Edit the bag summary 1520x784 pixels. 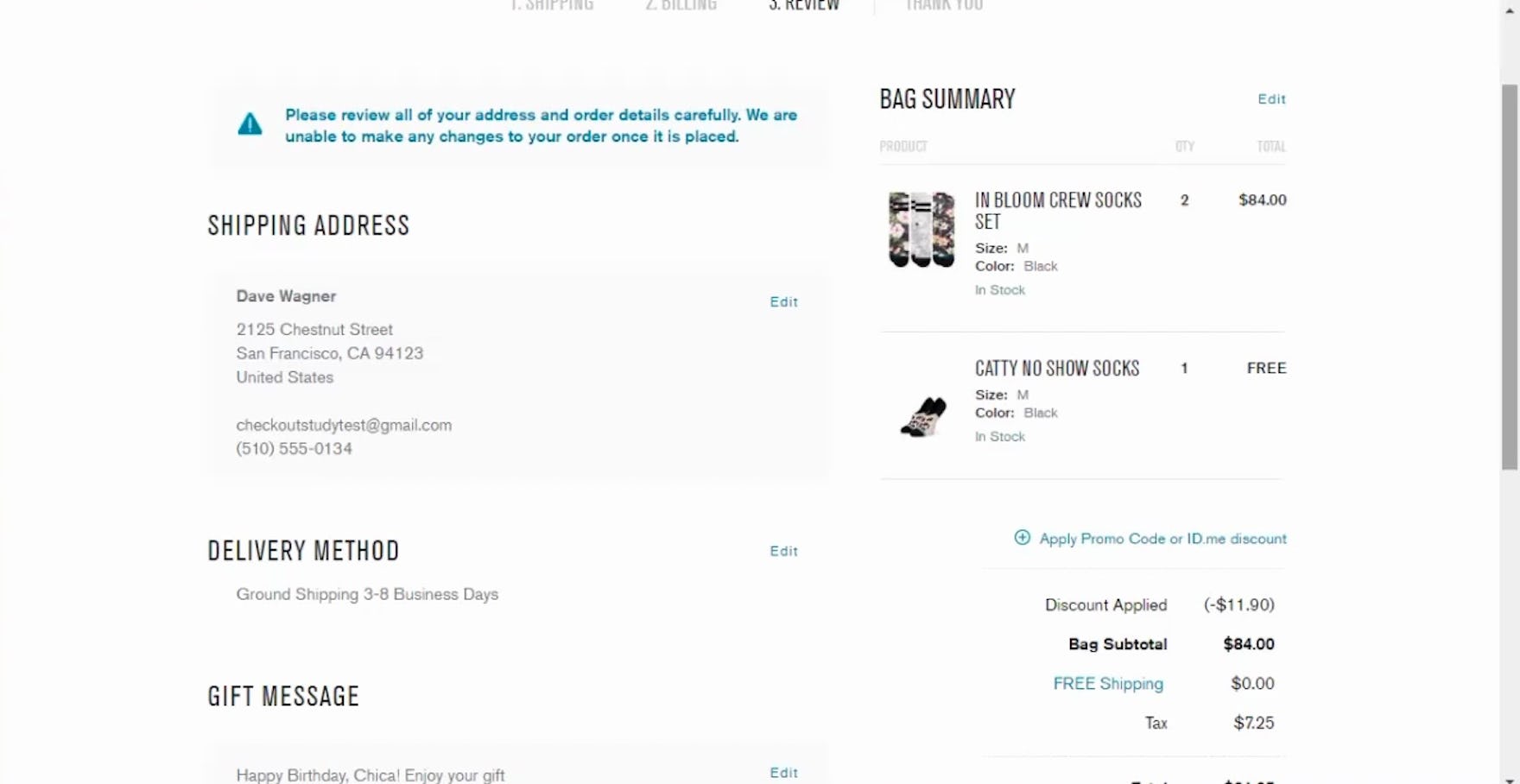click(x=1271, y=99)
